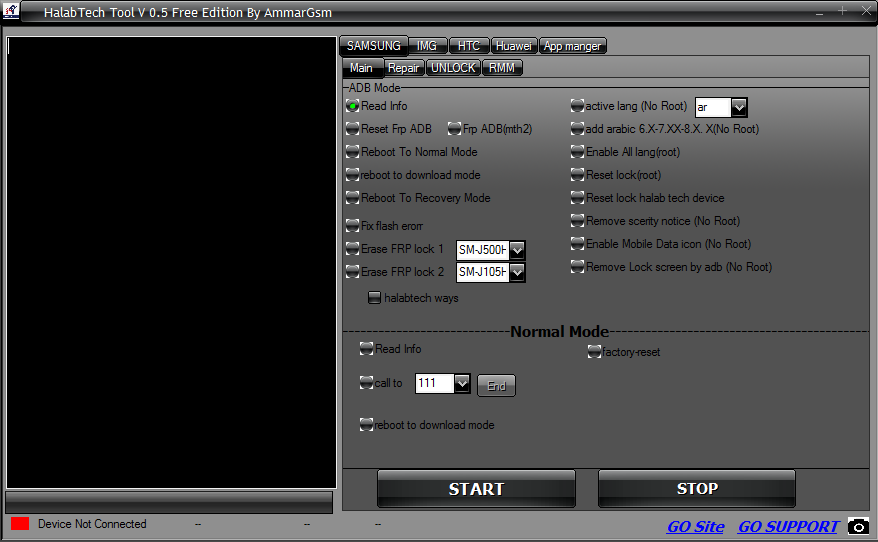878x542 pixels.
Task: Select ADB Mode Read Info radio button
Action: click(x=352, y=106)
